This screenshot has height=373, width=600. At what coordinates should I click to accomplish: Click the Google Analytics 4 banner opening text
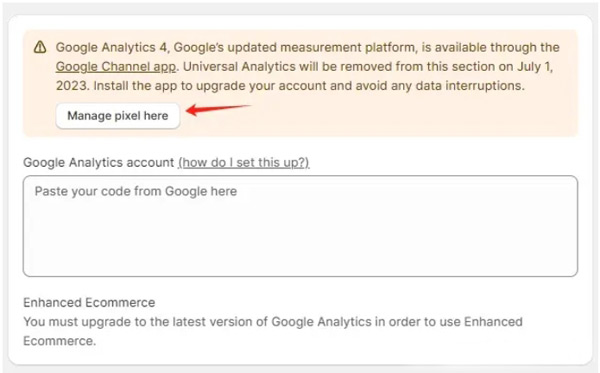pyautogui.click(x=111, y=47)
